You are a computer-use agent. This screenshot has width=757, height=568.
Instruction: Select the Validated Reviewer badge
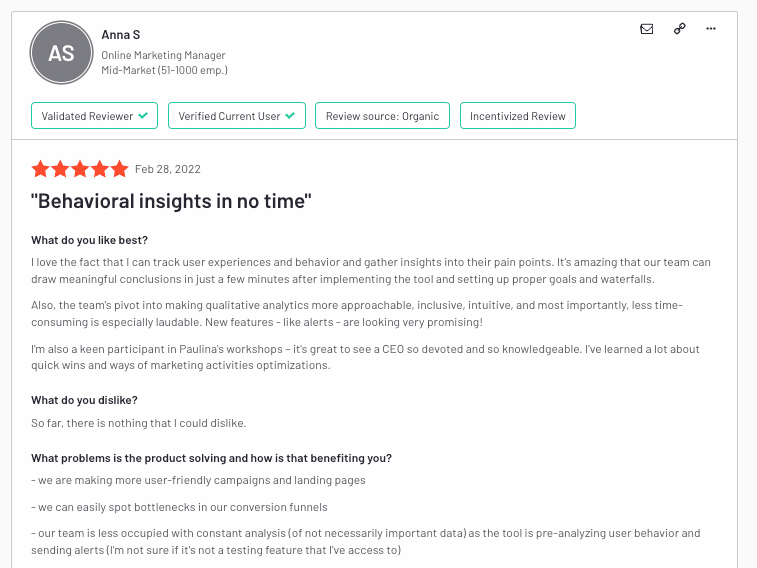95,116
